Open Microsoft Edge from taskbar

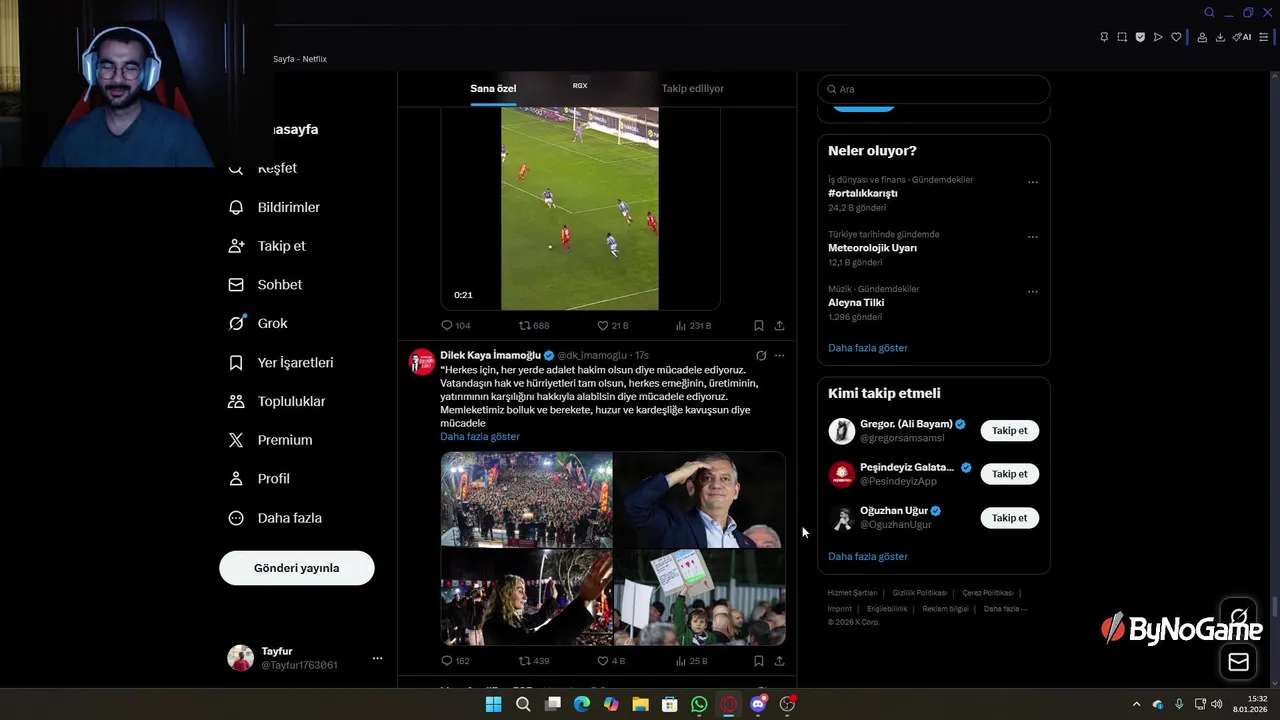coord(582,704)
